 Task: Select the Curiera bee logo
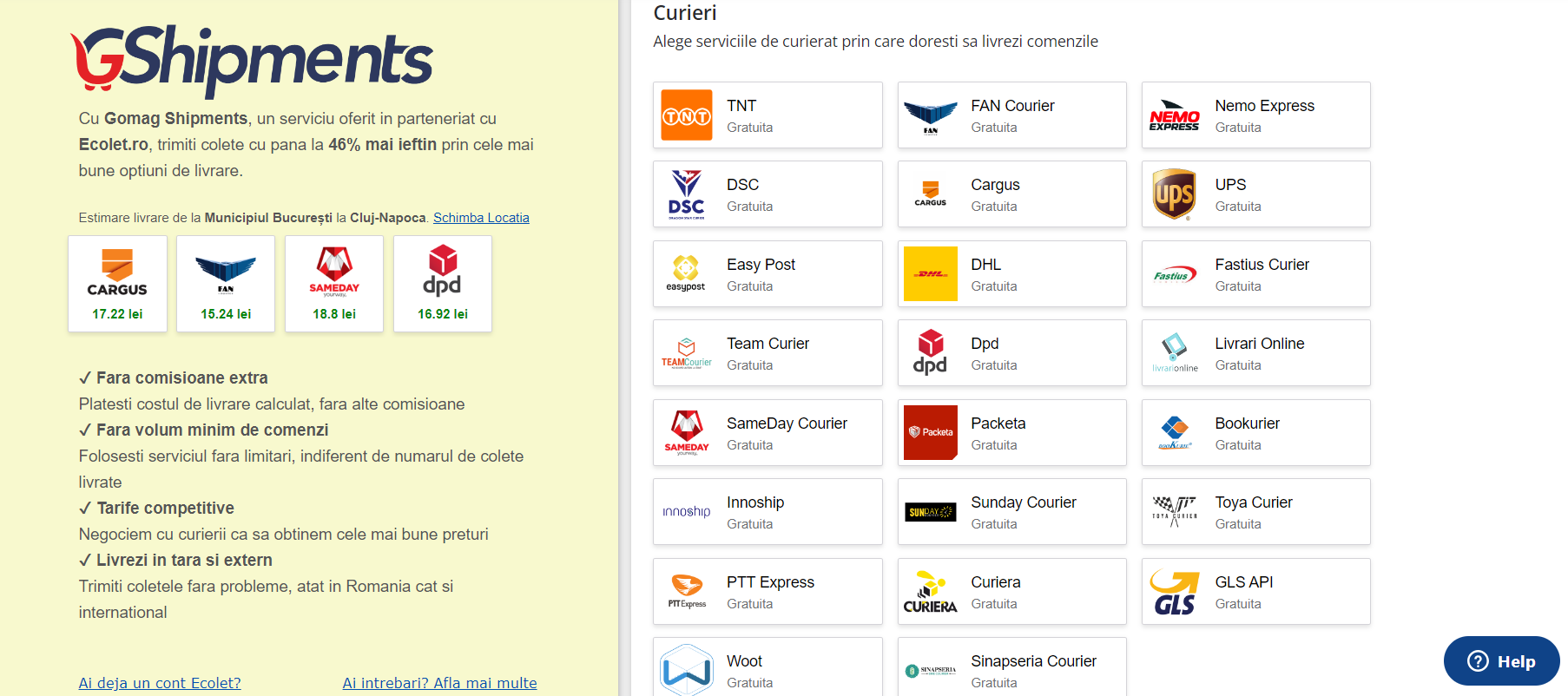click(x=930, y=592)
